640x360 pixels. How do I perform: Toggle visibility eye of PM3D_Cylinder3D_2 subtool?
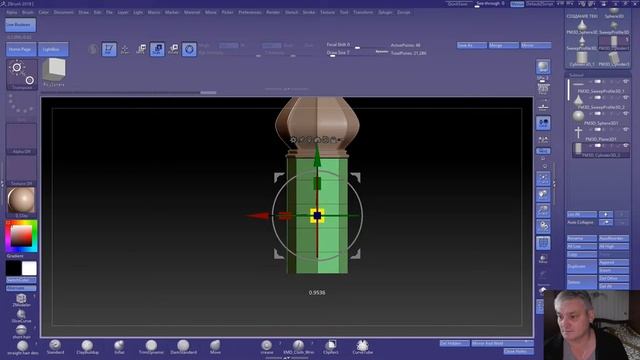pyautogui.click(x=625, y=146)
